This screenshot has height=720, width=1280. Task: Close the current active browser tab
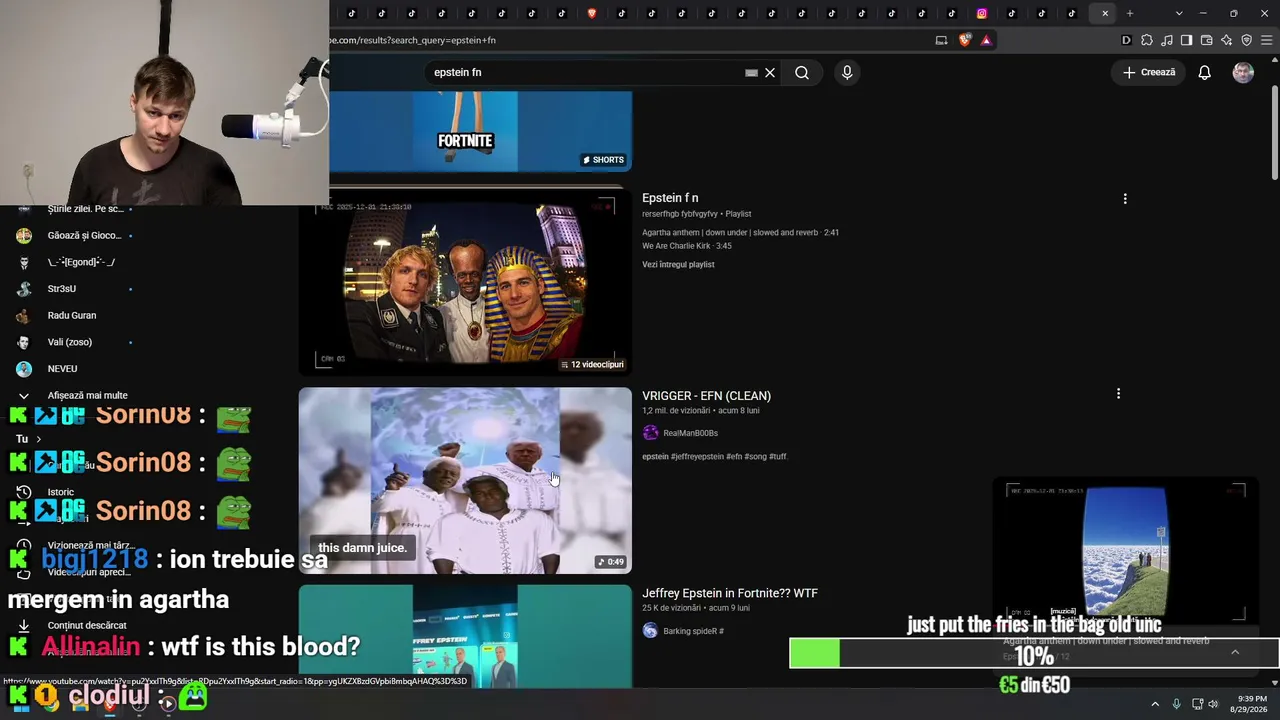click(1105, 13)
